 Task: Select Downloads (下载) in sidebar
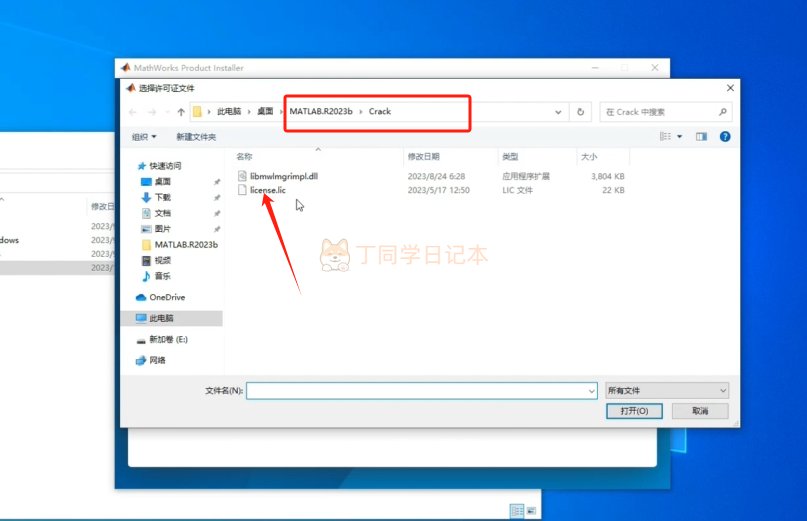click(x=163, y=197)
